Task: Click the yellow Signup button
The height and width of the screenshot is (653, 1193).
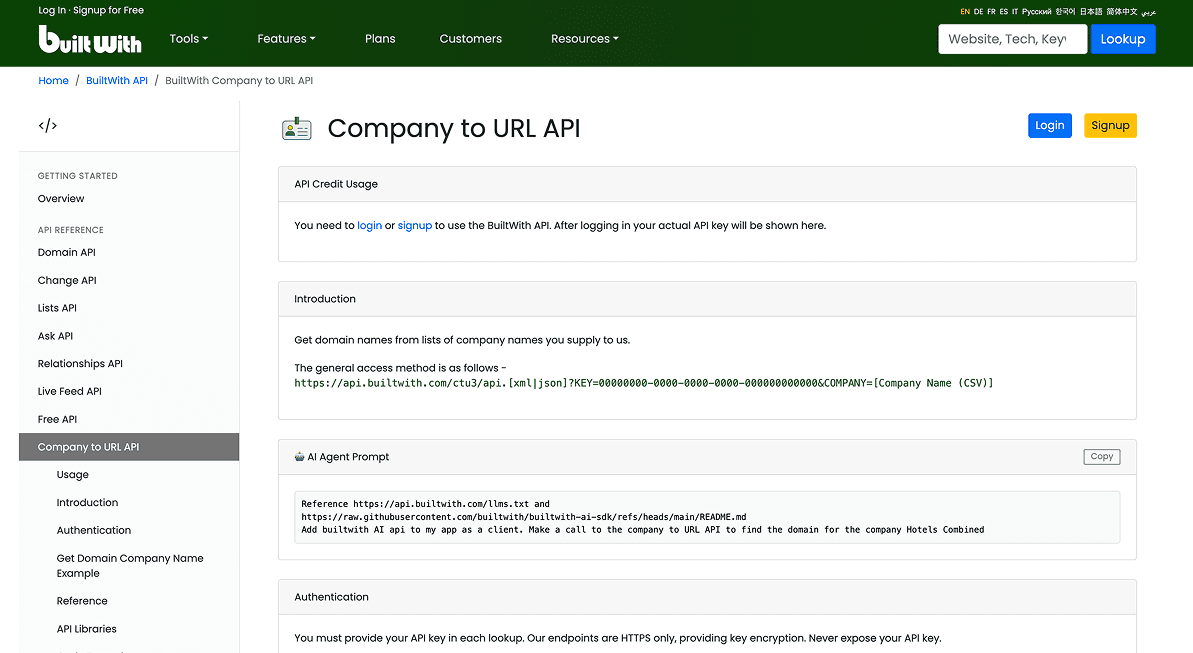Action: (1110, 126)
